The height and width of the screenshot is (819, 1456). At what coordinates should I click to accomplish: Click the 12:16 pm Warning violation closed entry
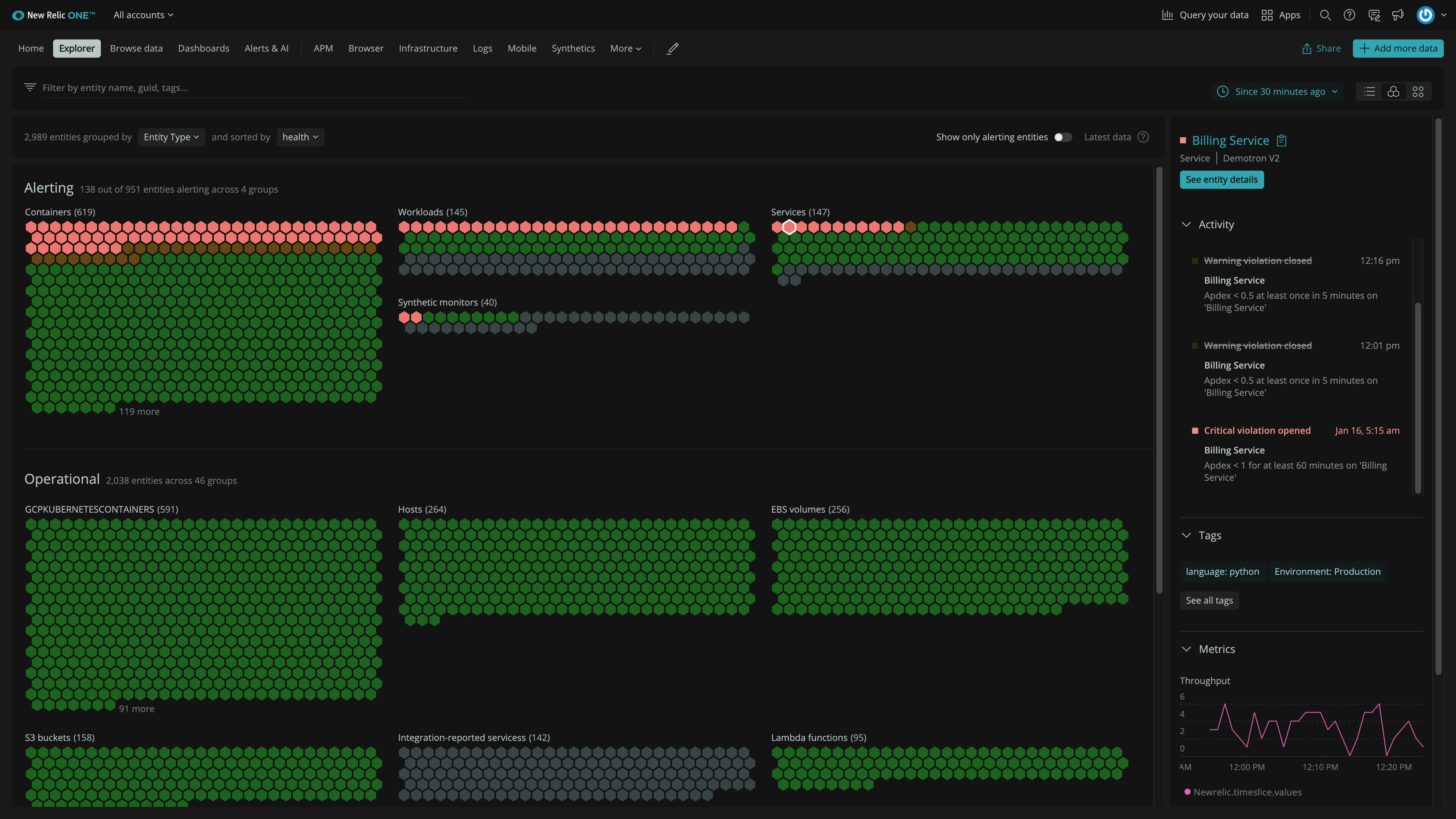pos(1296,284)
